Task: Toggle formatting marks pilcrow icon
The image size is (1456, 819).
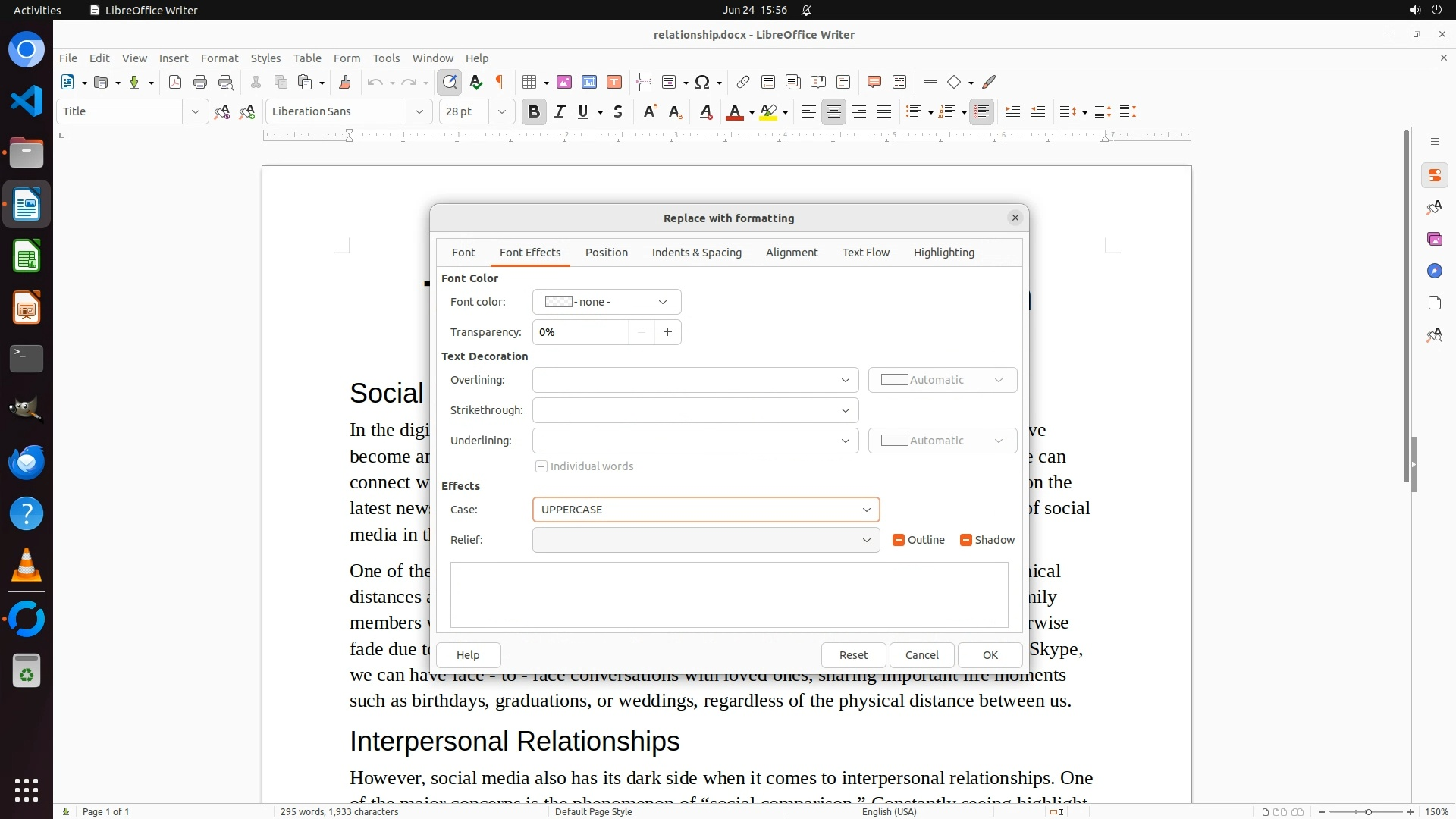Action: click(500, 82)
